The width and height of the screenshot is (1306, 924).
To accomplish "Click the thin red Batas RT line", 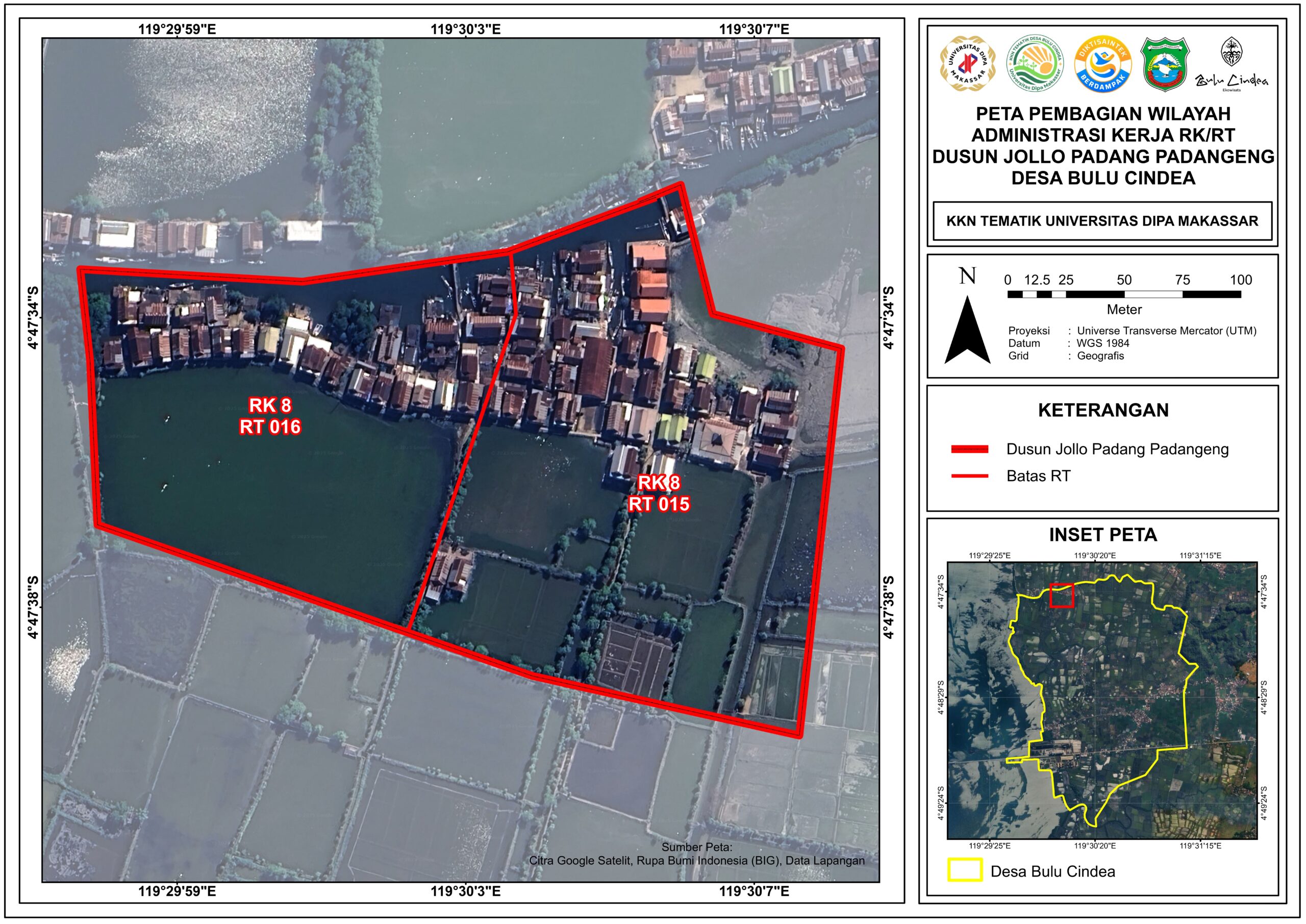I will pyautogui.click(x=970, y=476).
